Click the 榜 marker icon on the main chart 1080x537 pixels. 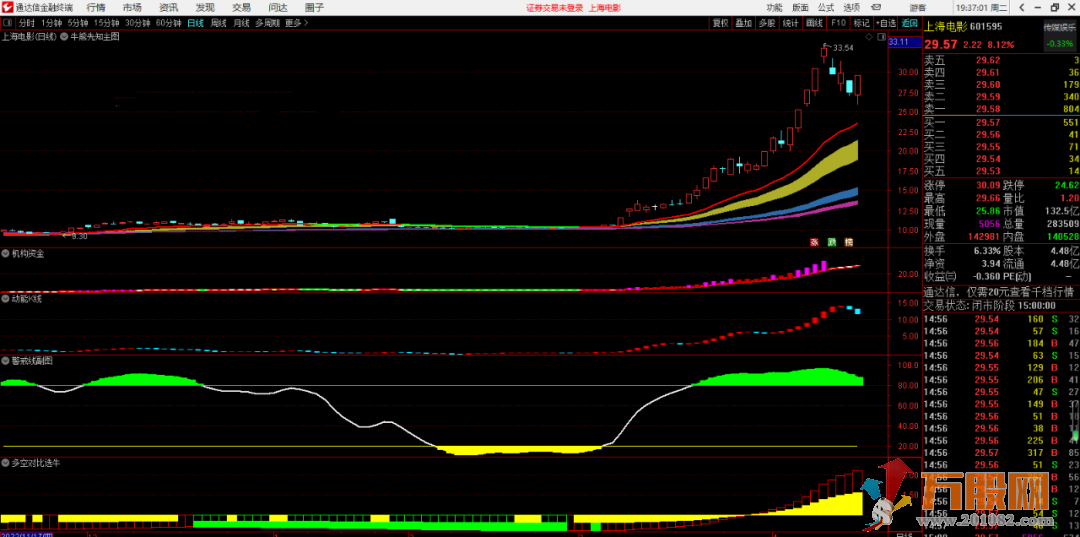pyautogui.click(x=849, y=242)
